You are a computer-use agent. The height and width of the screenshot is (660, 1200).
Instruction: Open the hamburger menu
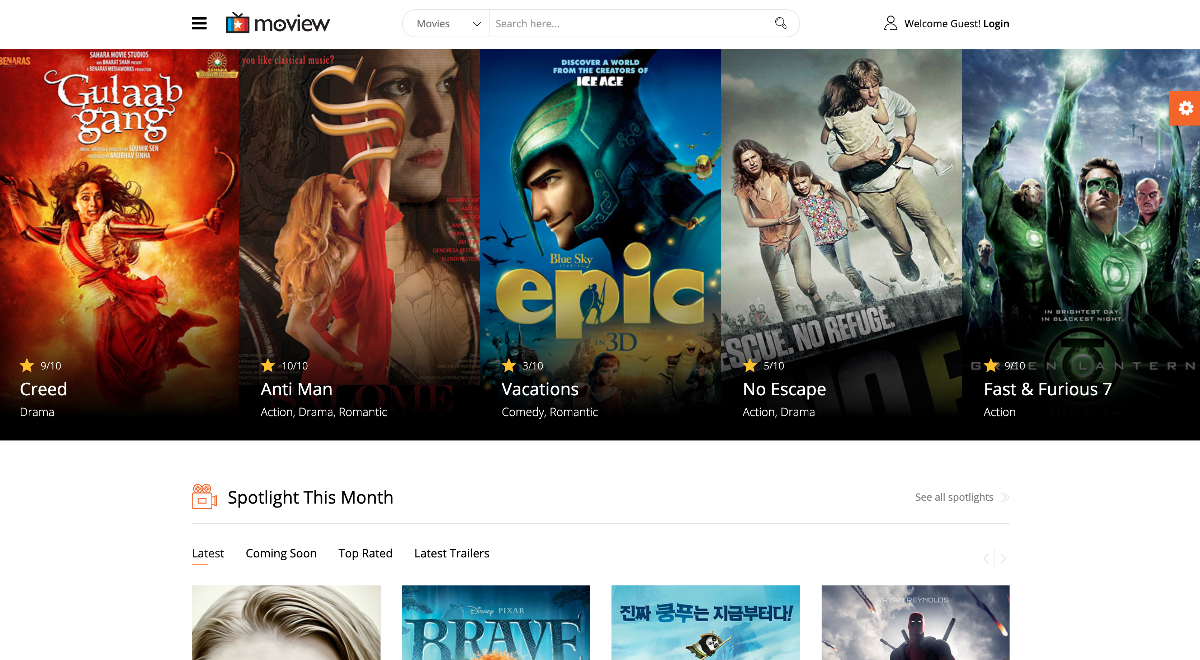click(199, 23)
